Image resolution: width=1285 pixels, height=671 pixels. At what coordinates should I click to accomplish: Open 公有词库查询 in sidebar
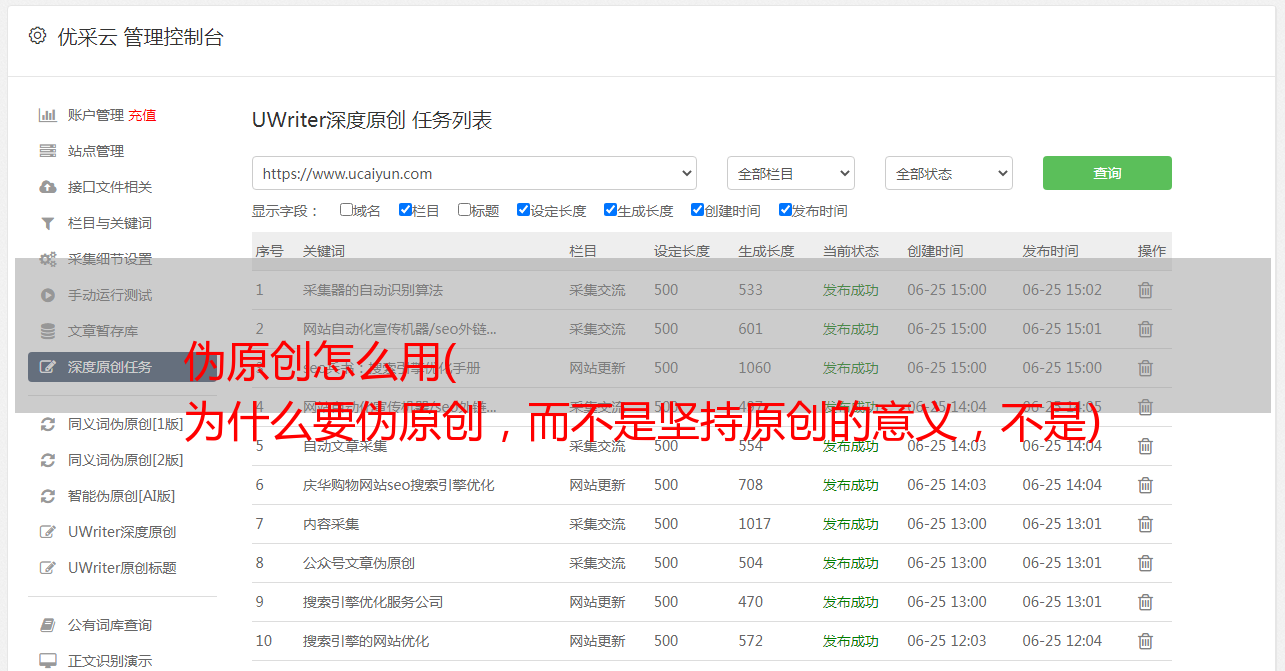110,625
